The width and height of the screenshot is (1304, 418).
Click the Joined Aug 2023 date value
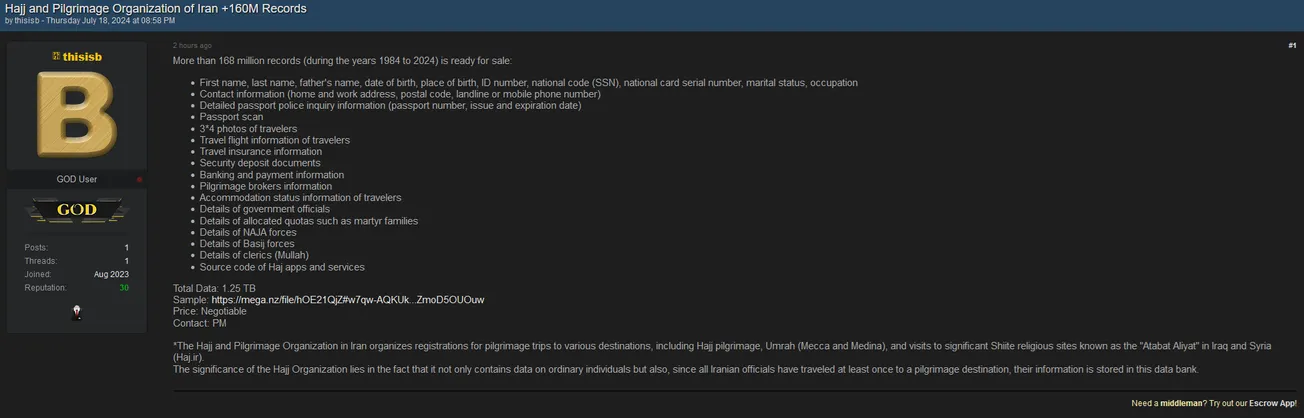tap(111, 274)
